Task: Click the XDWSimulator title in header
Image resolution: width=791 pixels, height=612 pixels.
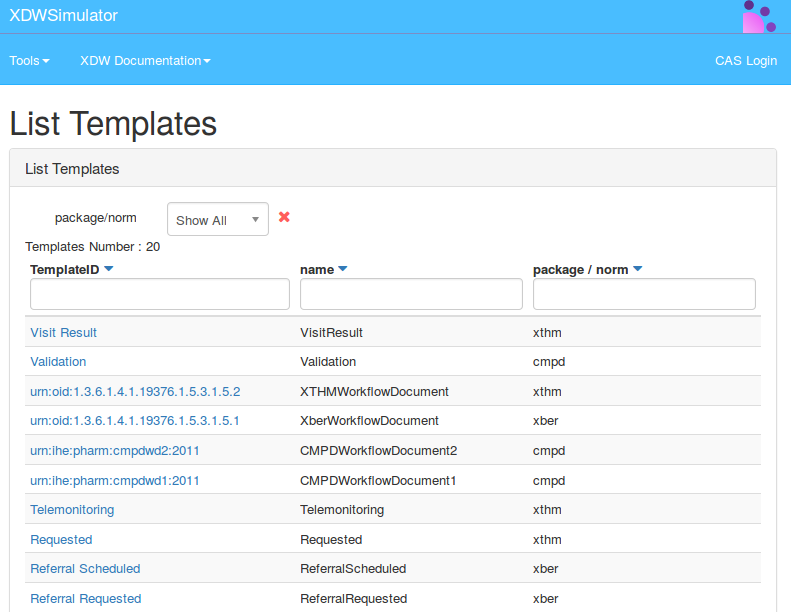Action: 63,16
